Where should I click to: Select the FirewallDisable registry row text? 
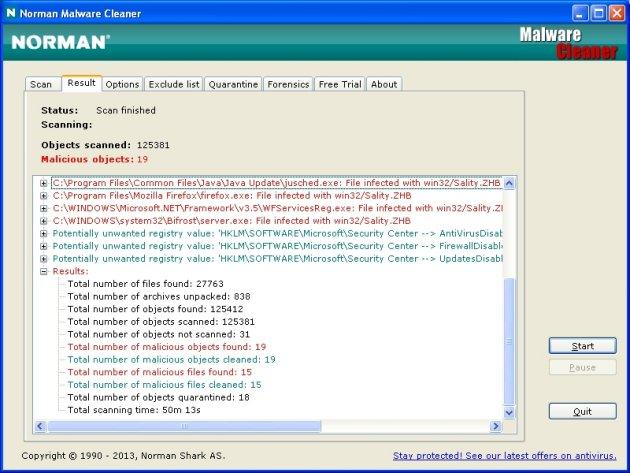click(x=277, y=246)
